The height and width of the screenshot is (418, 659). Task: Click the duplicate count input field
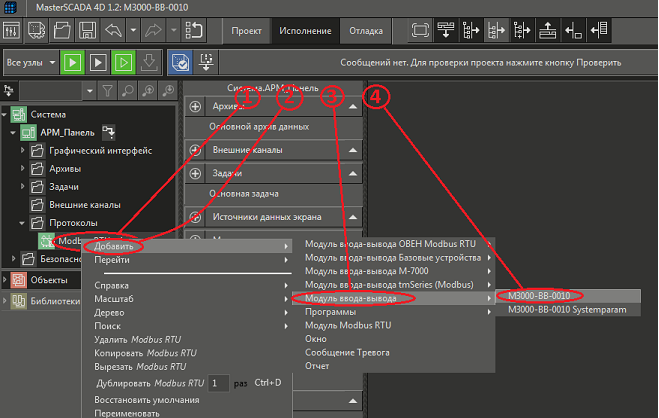pos(219,383)
